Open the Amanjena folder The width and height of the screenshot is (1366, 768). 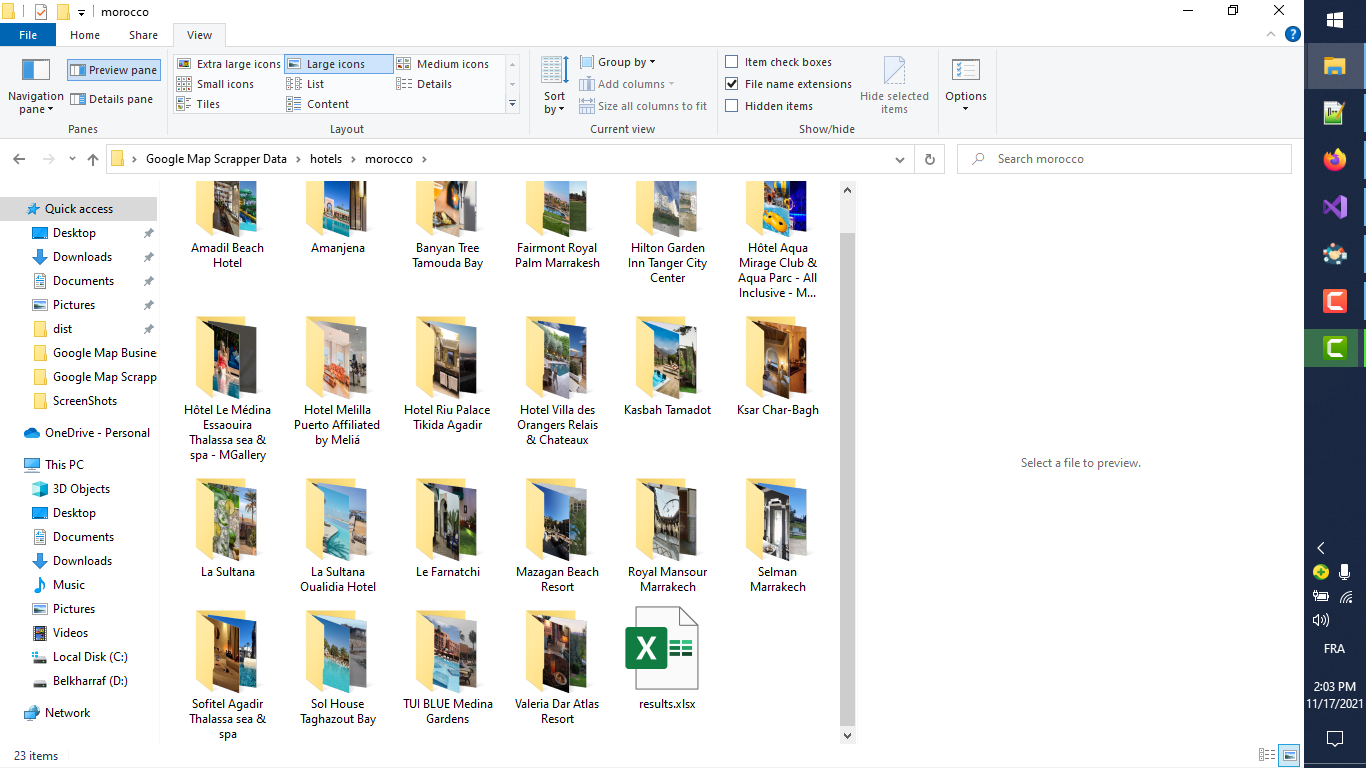338,218
